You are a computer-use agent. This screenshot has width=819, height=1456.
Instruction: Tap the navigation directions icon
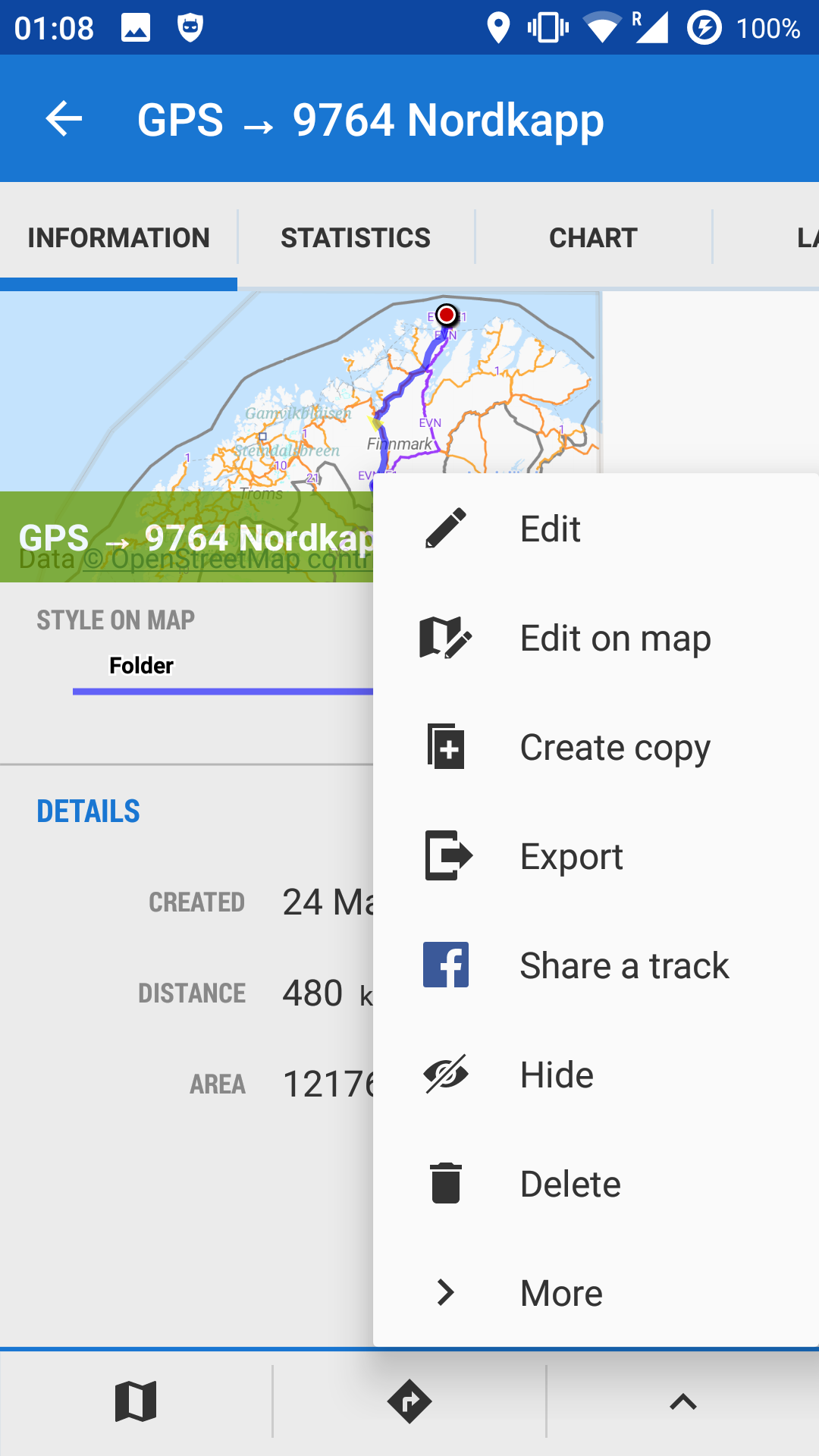tap(409, 1401)
